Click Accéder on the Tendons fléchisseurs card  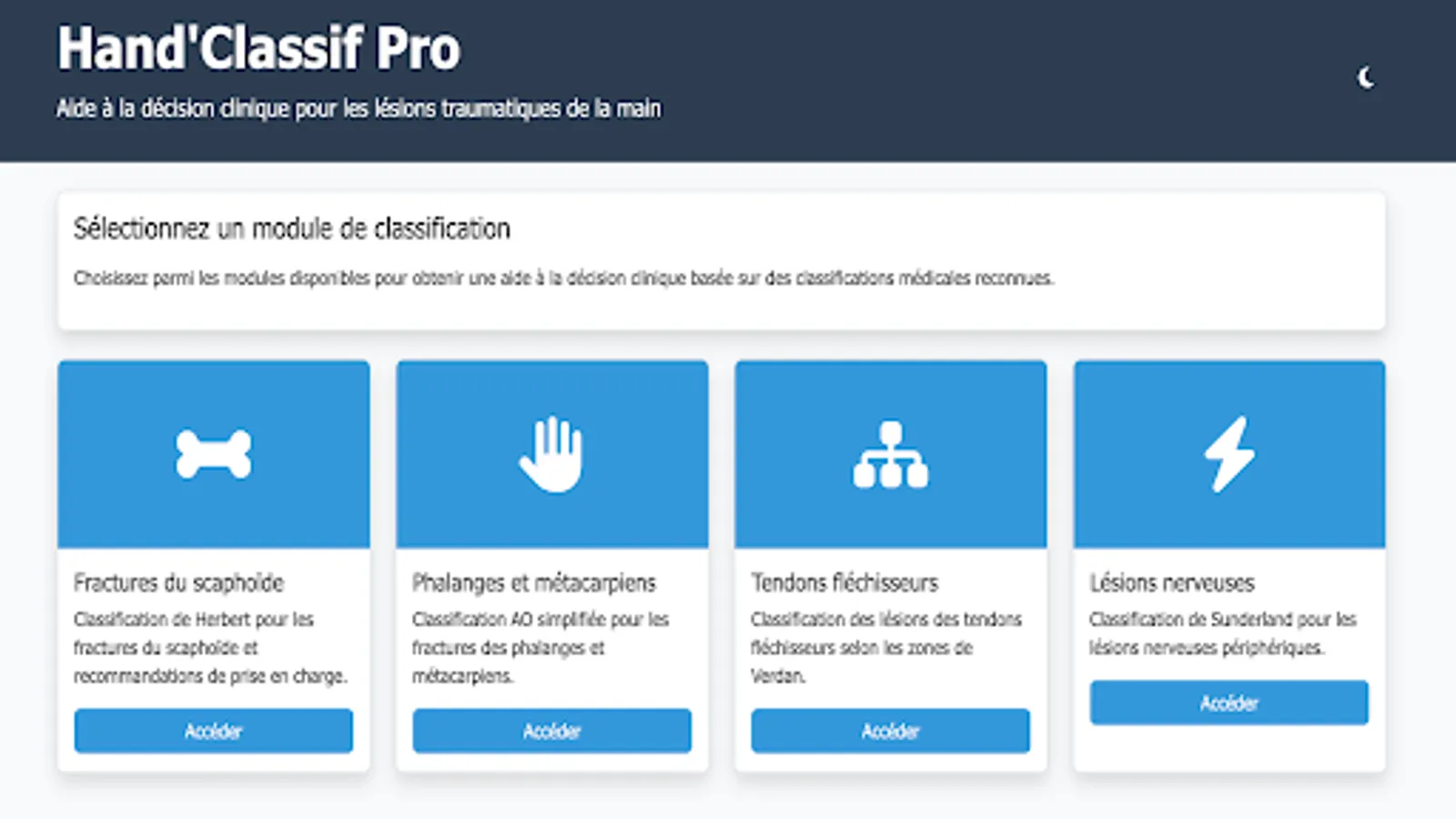[x=890, y=730]
